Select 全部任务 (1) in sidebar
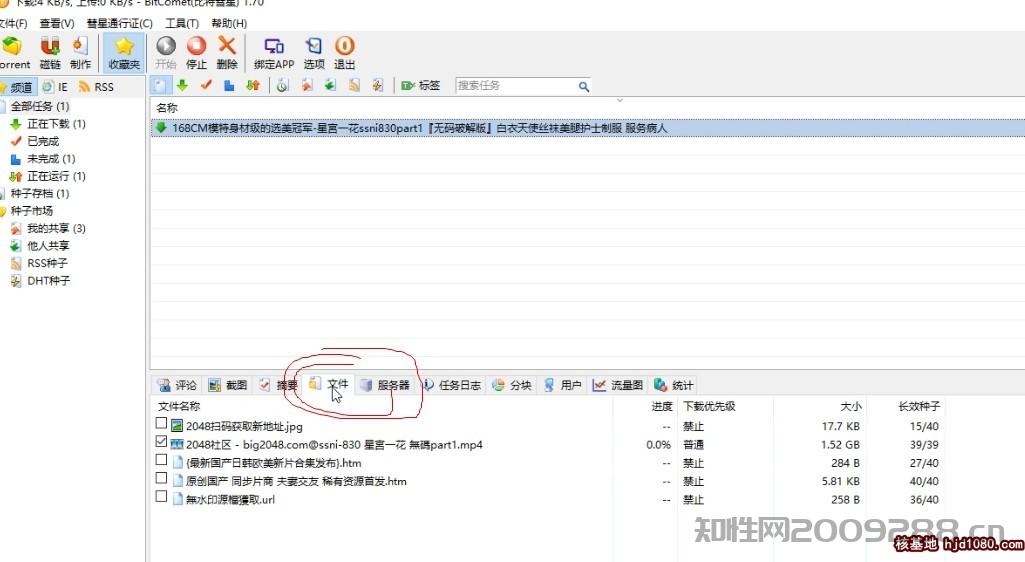 pos(39,106)
